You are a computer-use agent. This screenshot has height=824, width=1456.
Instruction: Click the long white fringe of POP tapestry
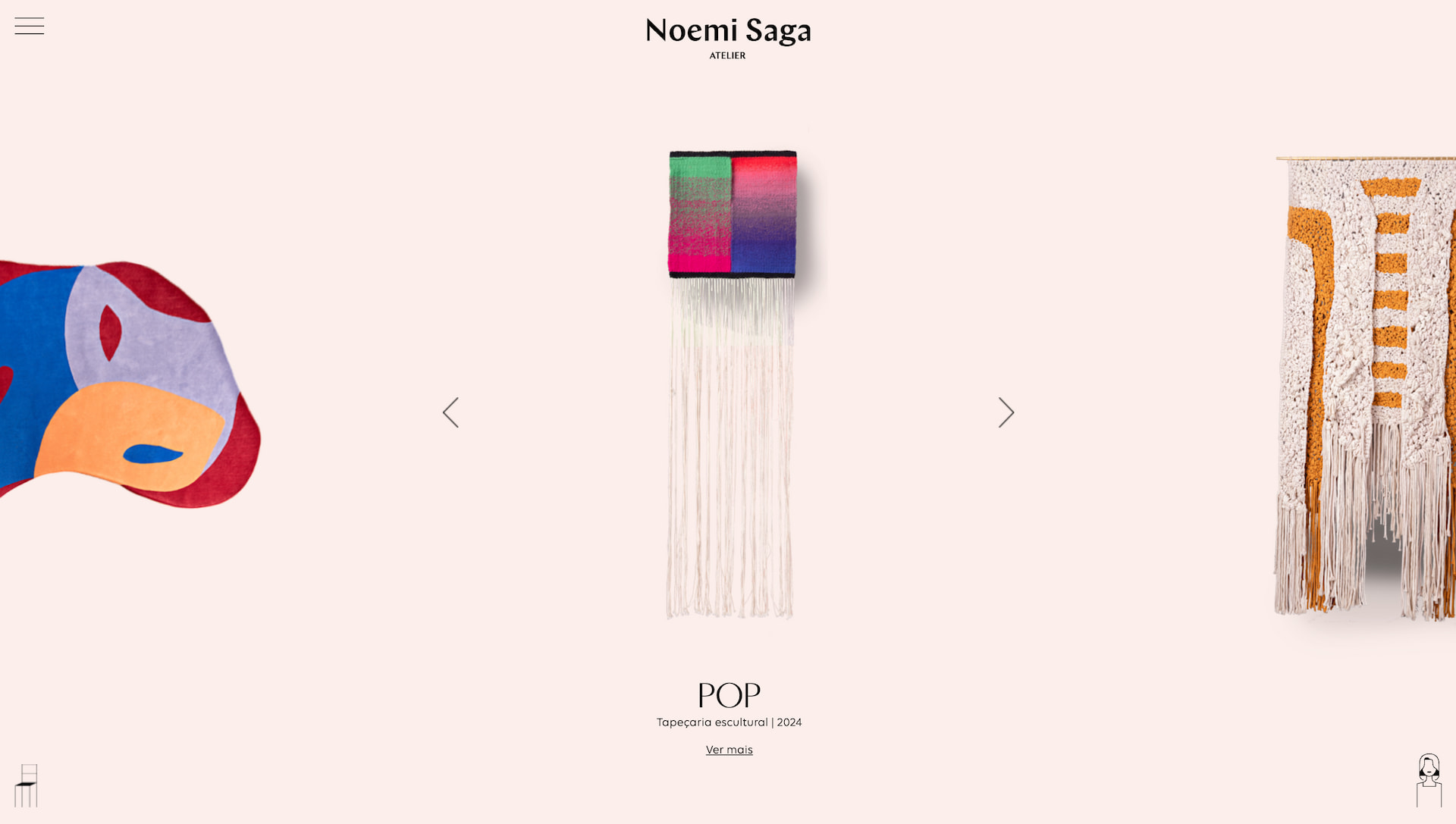730,449
